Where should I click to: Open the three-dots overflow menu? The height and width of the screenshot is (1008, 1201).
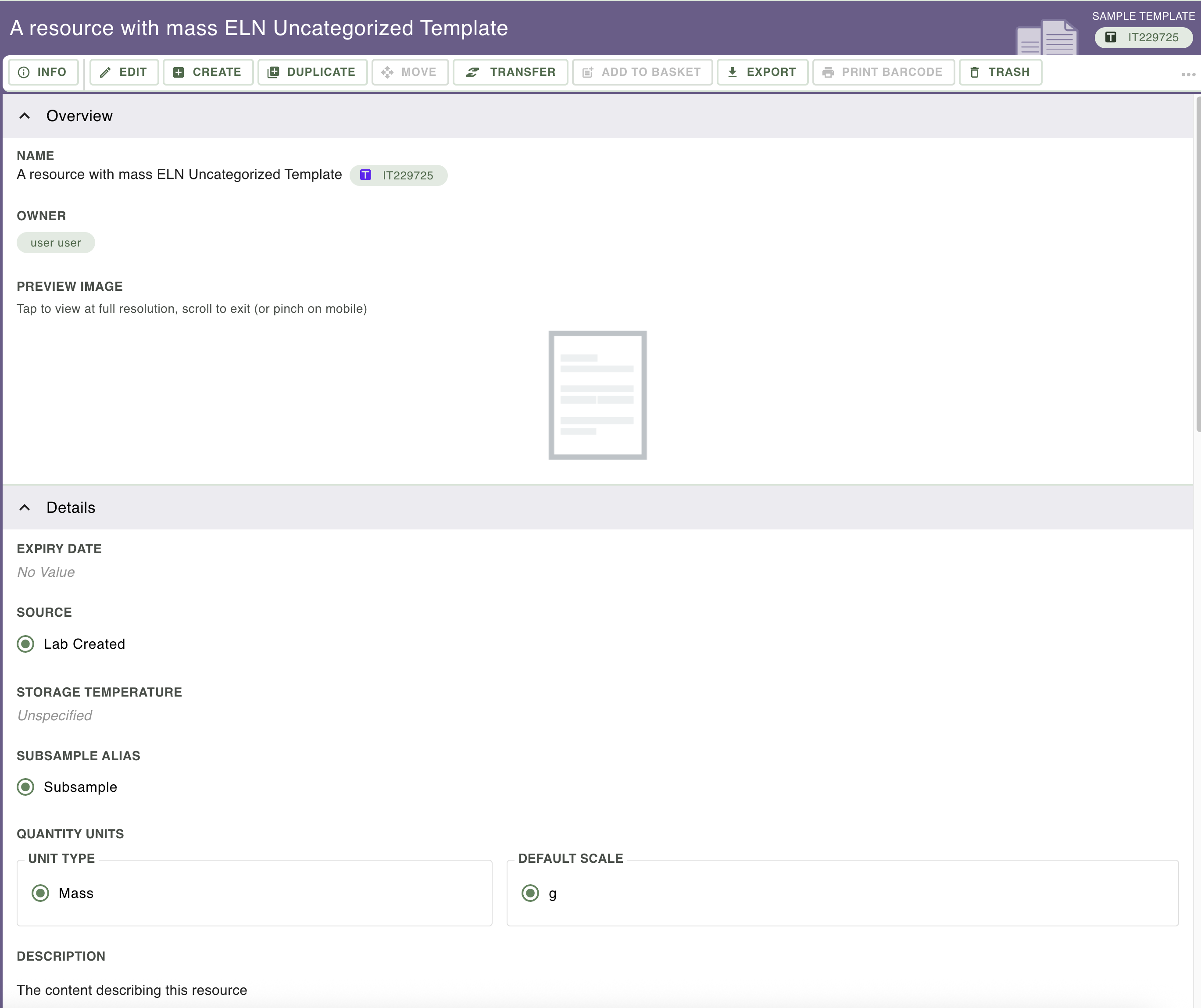pos(1188,74)
